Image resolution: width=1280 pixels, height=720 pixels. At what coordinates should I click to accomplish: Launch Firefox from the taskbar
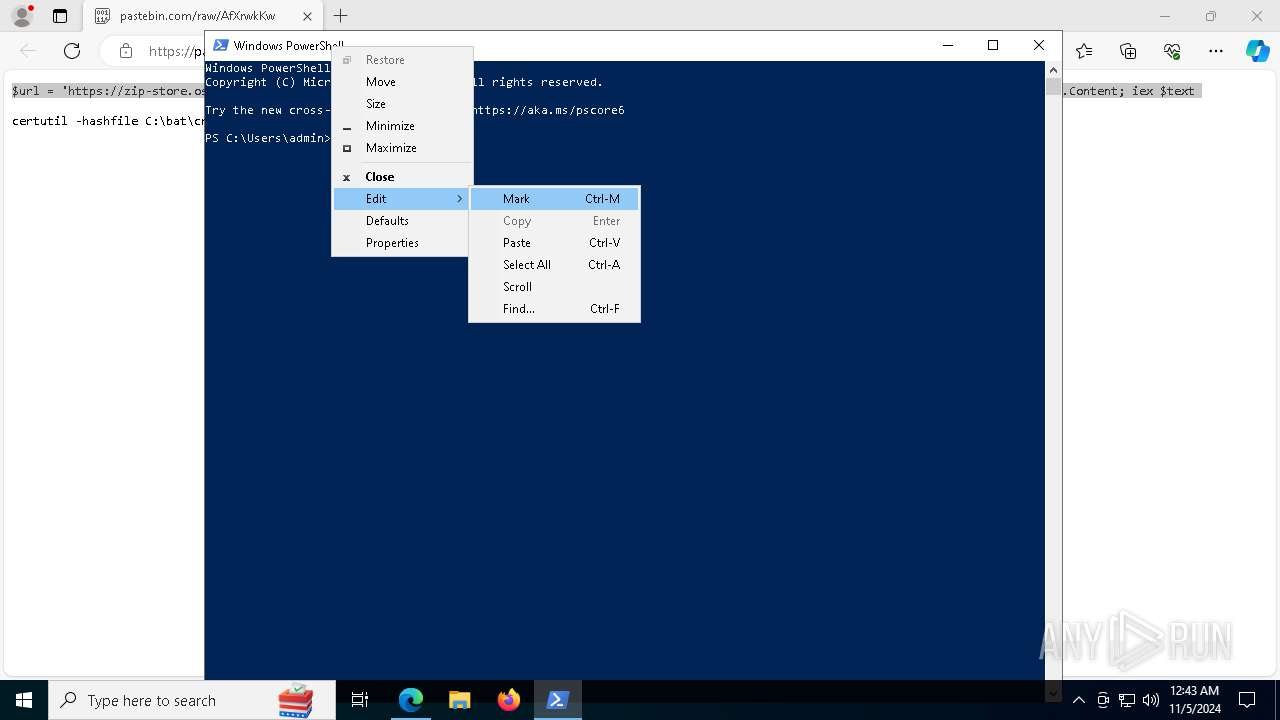pyautogui.click(x=509, y=700)
